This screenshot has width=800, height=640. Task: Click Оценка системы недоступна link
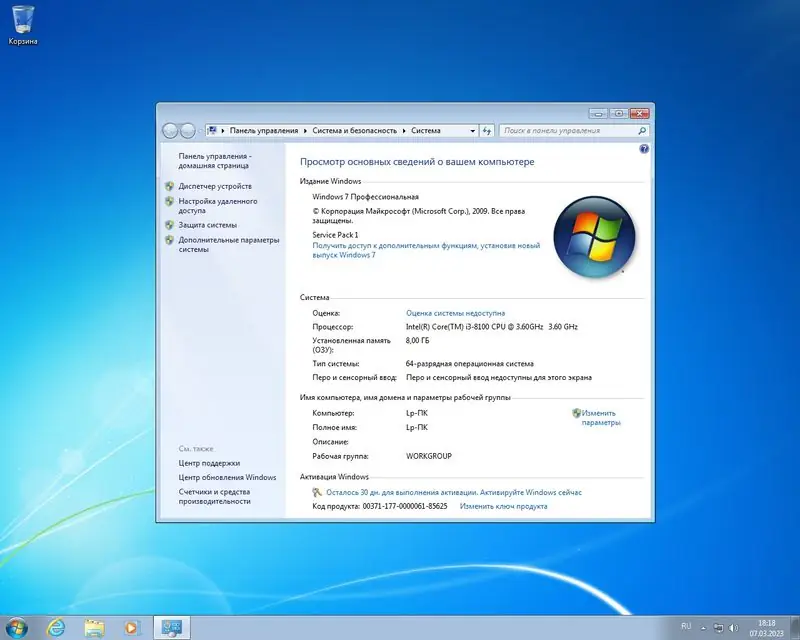[456, 313]
